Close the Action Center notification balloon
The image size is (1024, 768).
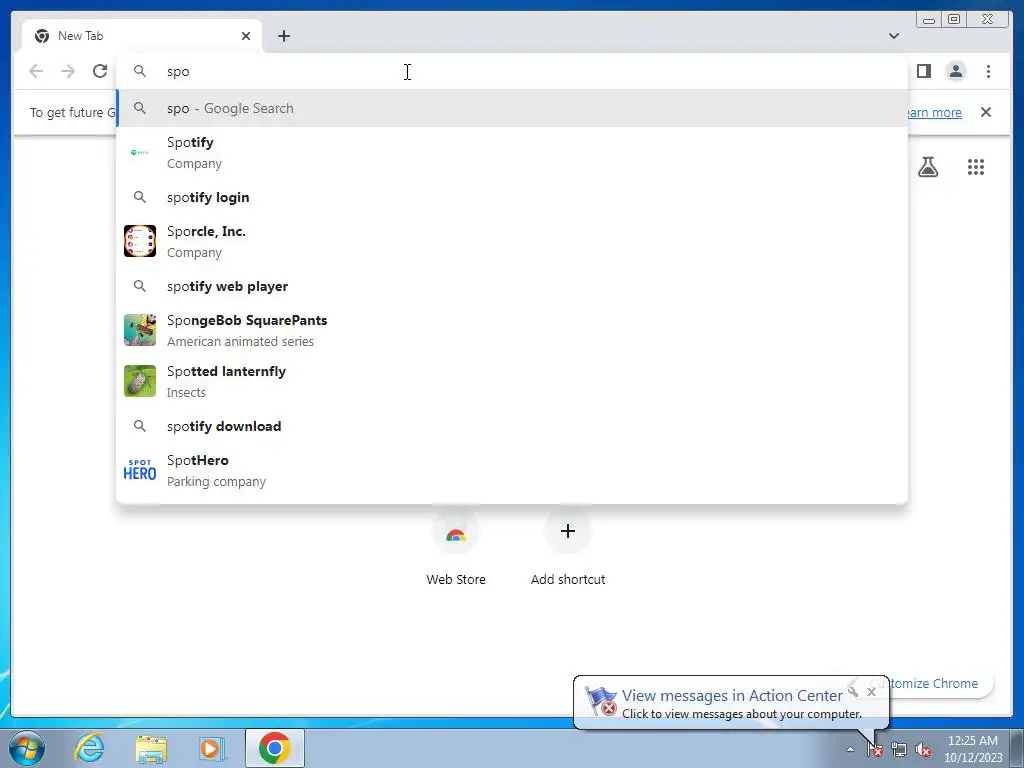871,692
